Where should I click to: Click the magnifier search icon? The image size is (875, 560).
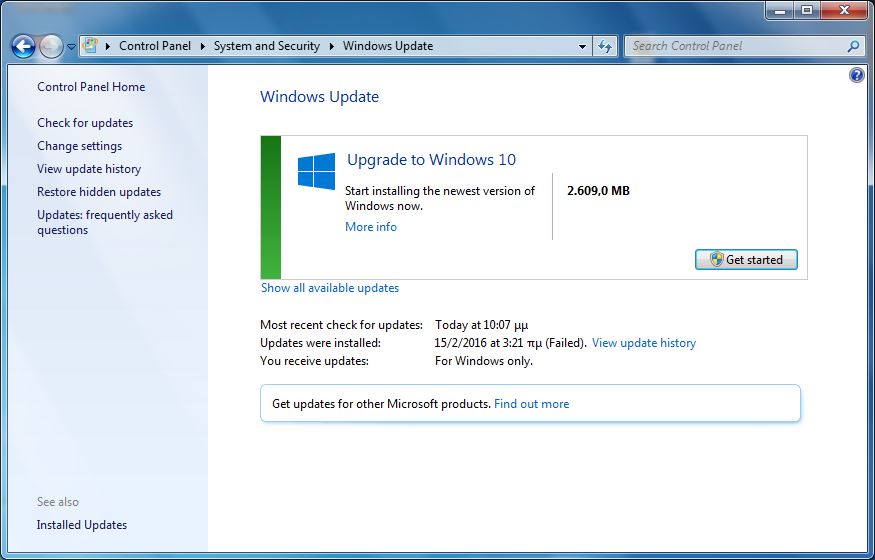[x=853, y=46]
